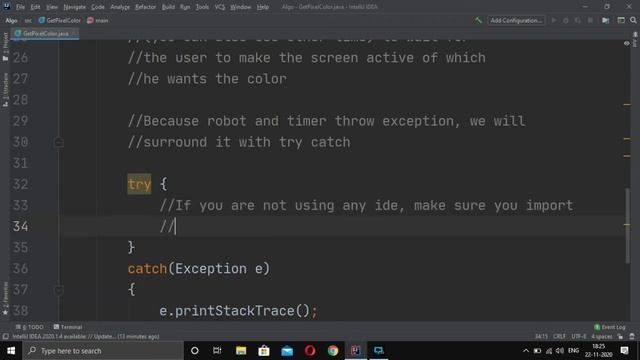The image size is (640, 360).
Task: Click line number 34 in the gutter
Action: pyautogui.click(x=20, y=226)
